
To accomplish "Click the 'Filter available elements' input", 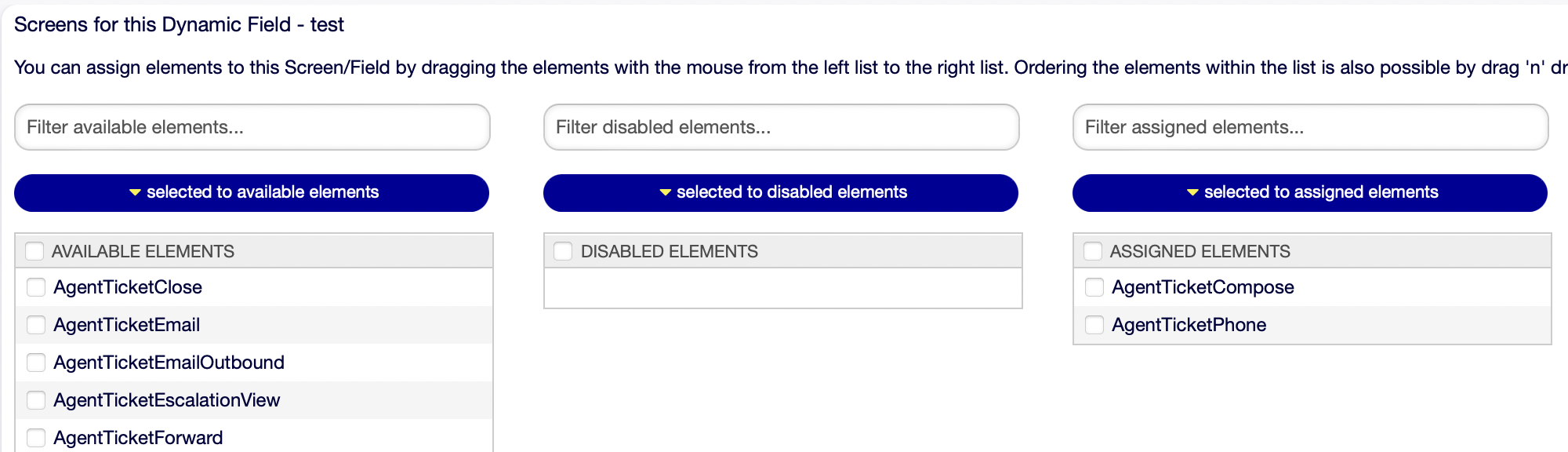I will click(x=251, y=126).
